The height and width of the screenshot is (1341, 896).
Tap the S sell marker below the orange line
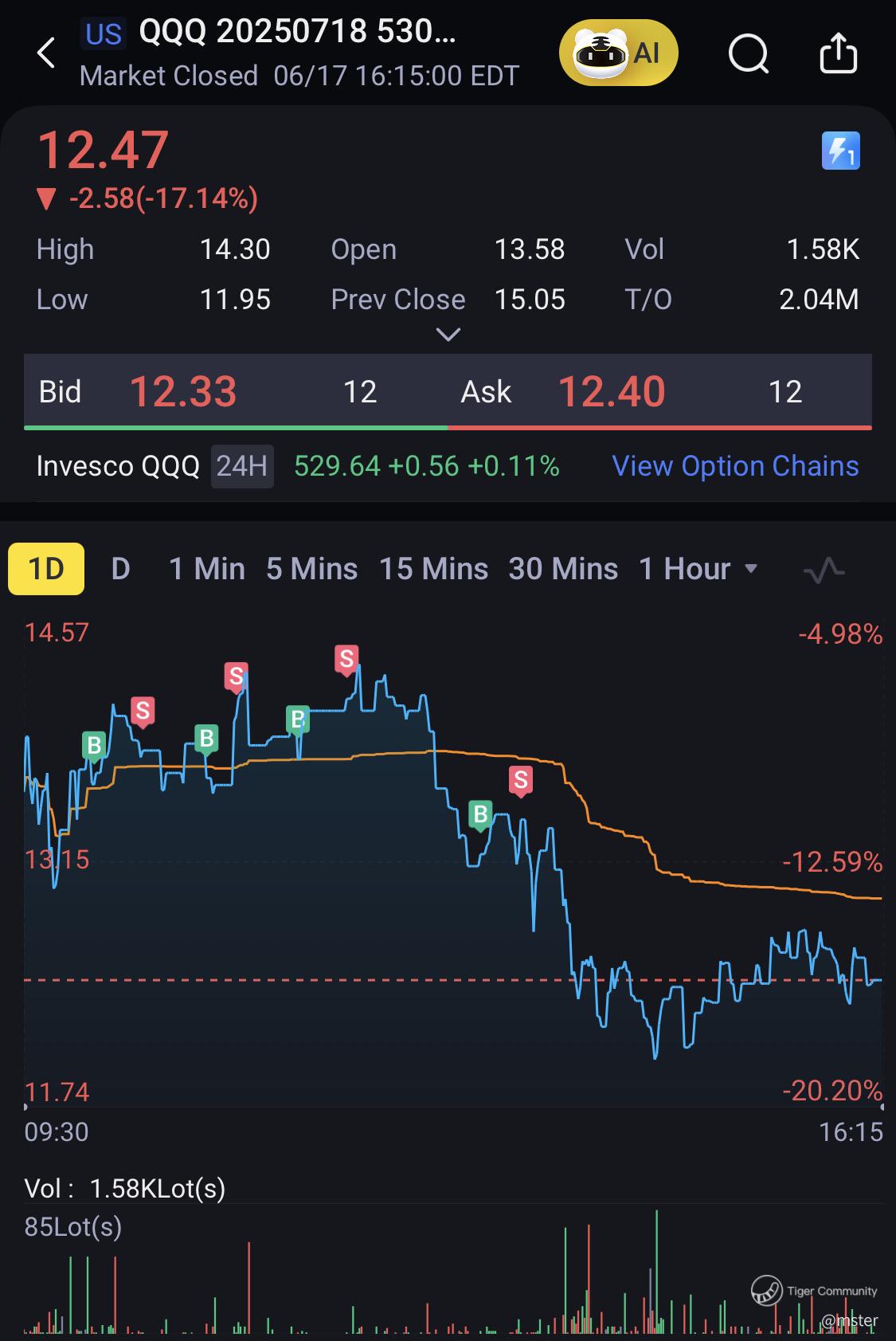point(521,781)
